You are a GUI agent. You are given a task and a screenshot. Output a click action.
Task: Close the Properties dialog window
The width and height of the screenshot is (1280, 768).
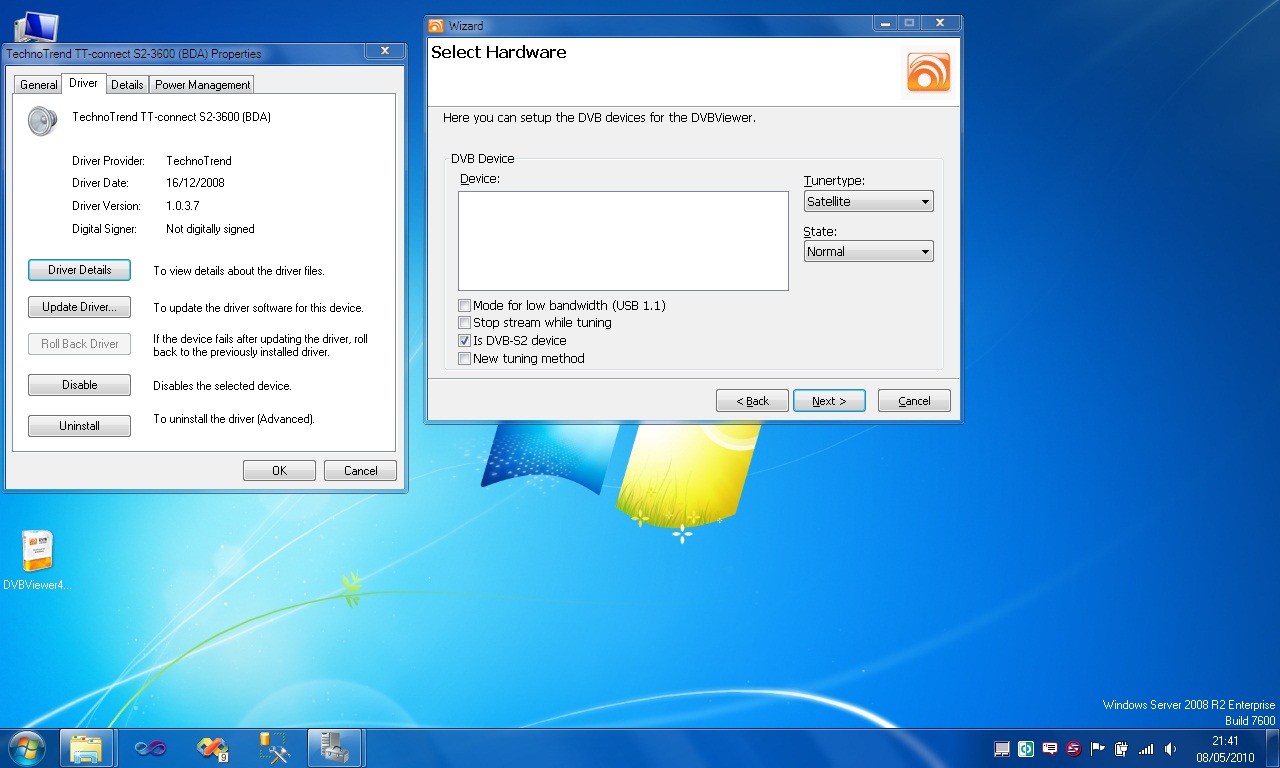point(384,51)
